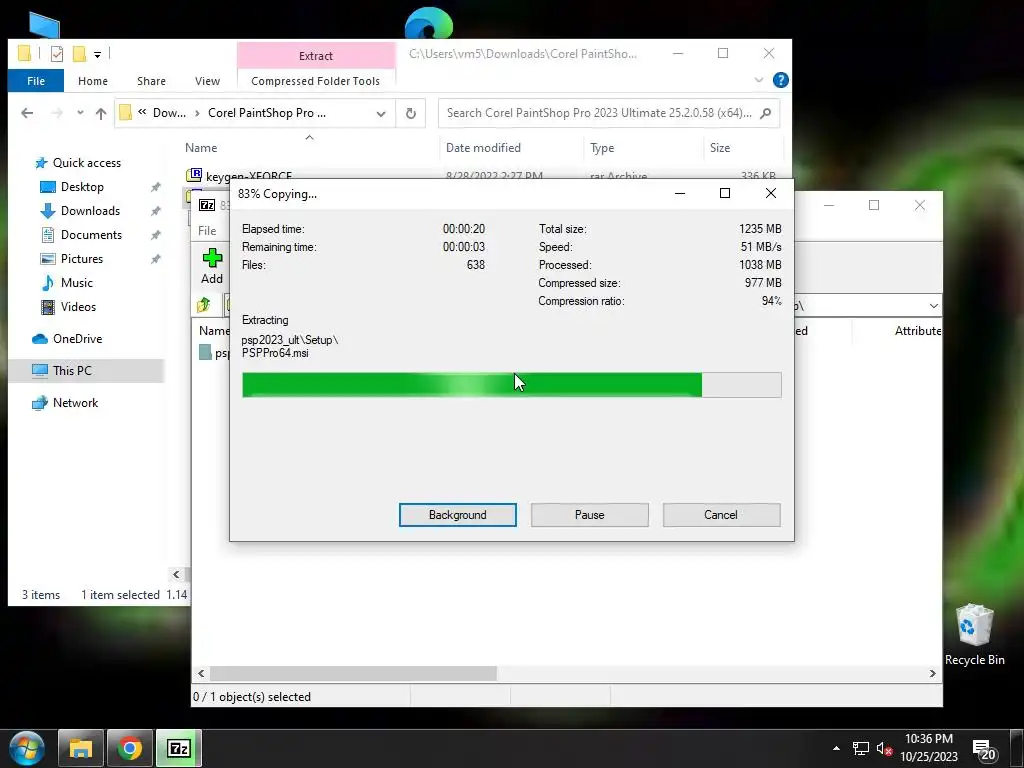1024x768 pixels.
Task: Open the recent locations dropdown arrow
Action: pyautogui.click(x=80, y=113)
